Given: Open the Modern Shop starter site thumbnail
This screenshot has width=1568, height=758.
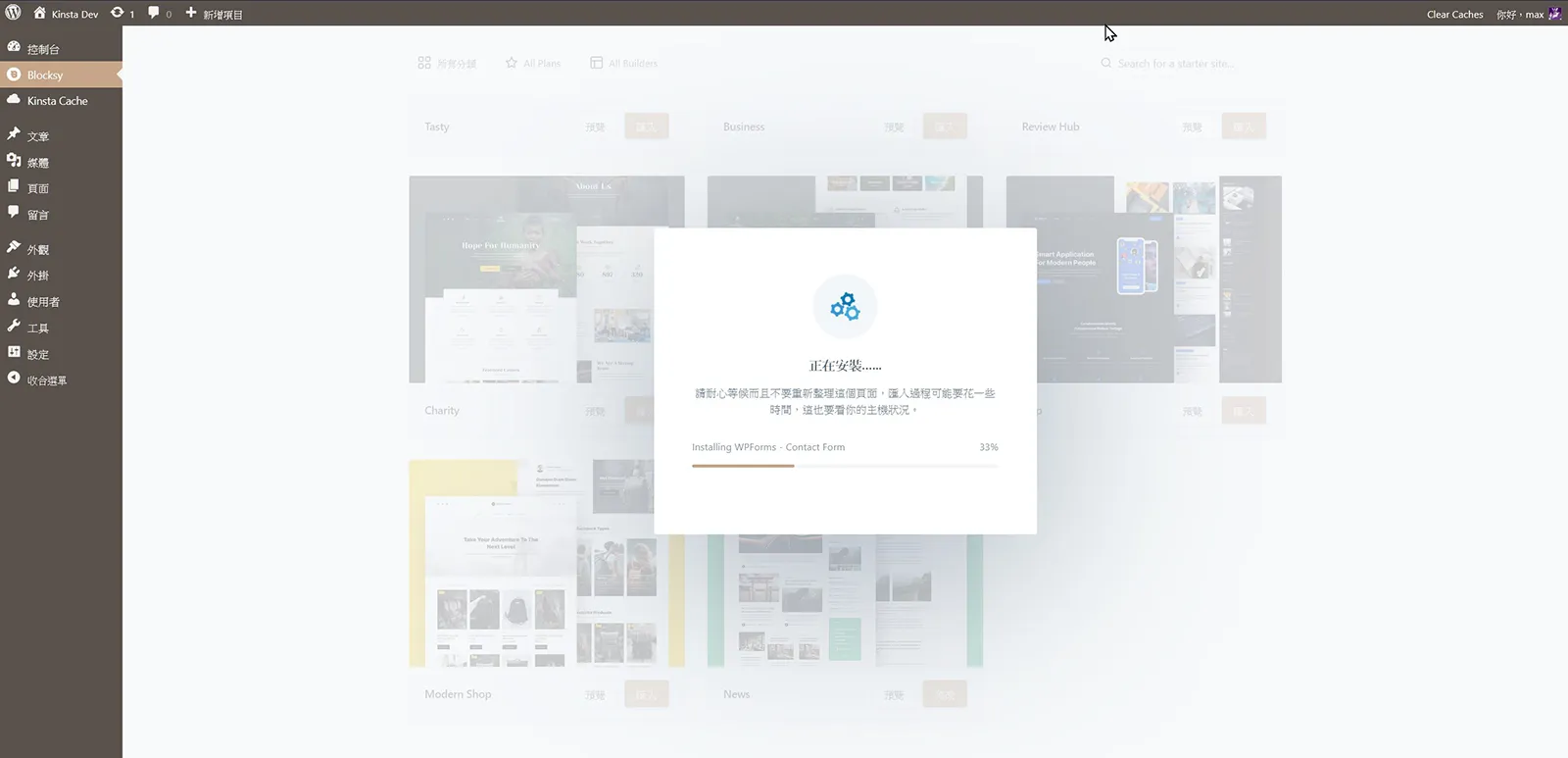Looking at the screenshot, I should [x=547, y=563].
